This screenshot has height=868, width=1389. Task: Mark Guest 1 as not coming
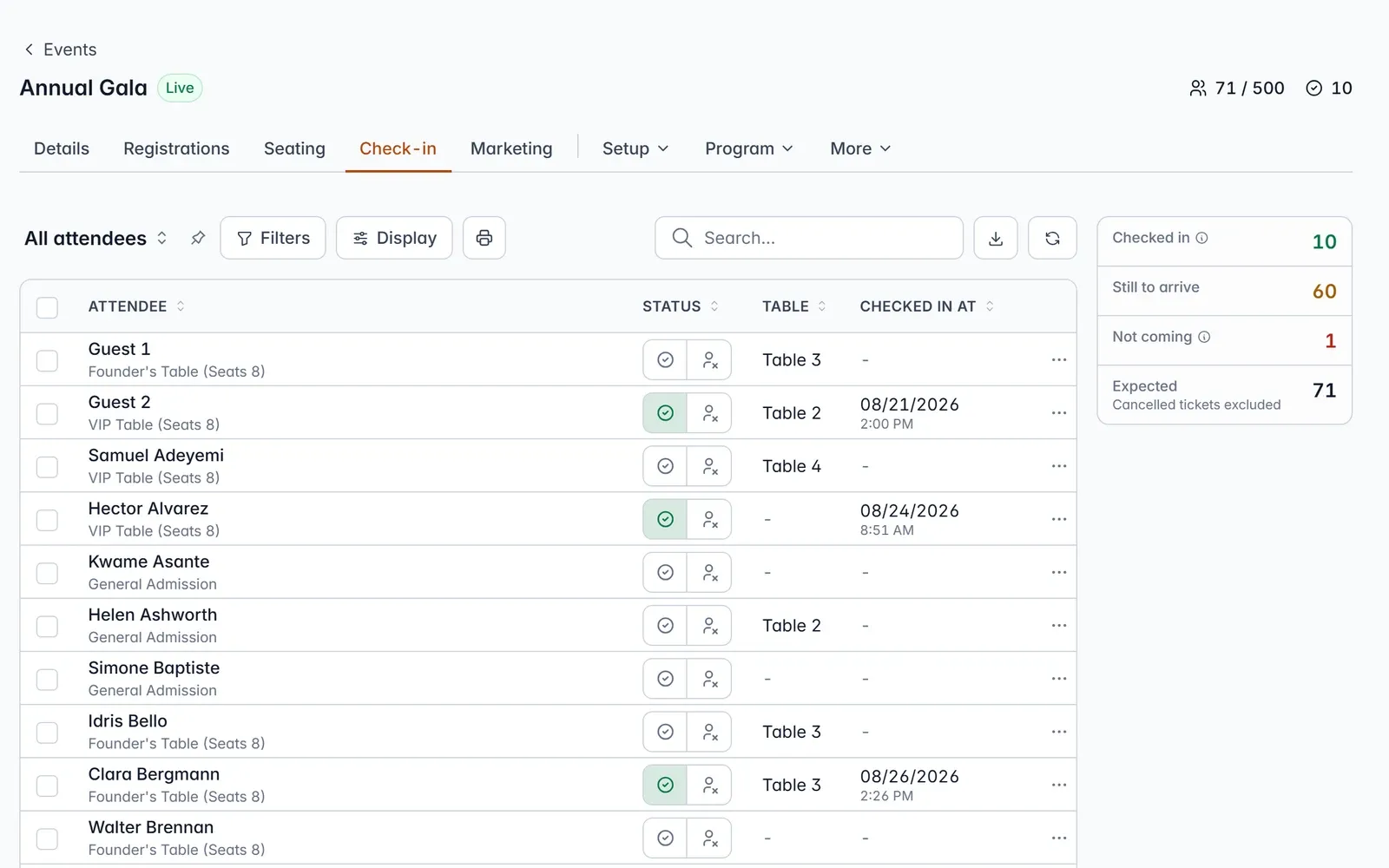pos(709,359)
